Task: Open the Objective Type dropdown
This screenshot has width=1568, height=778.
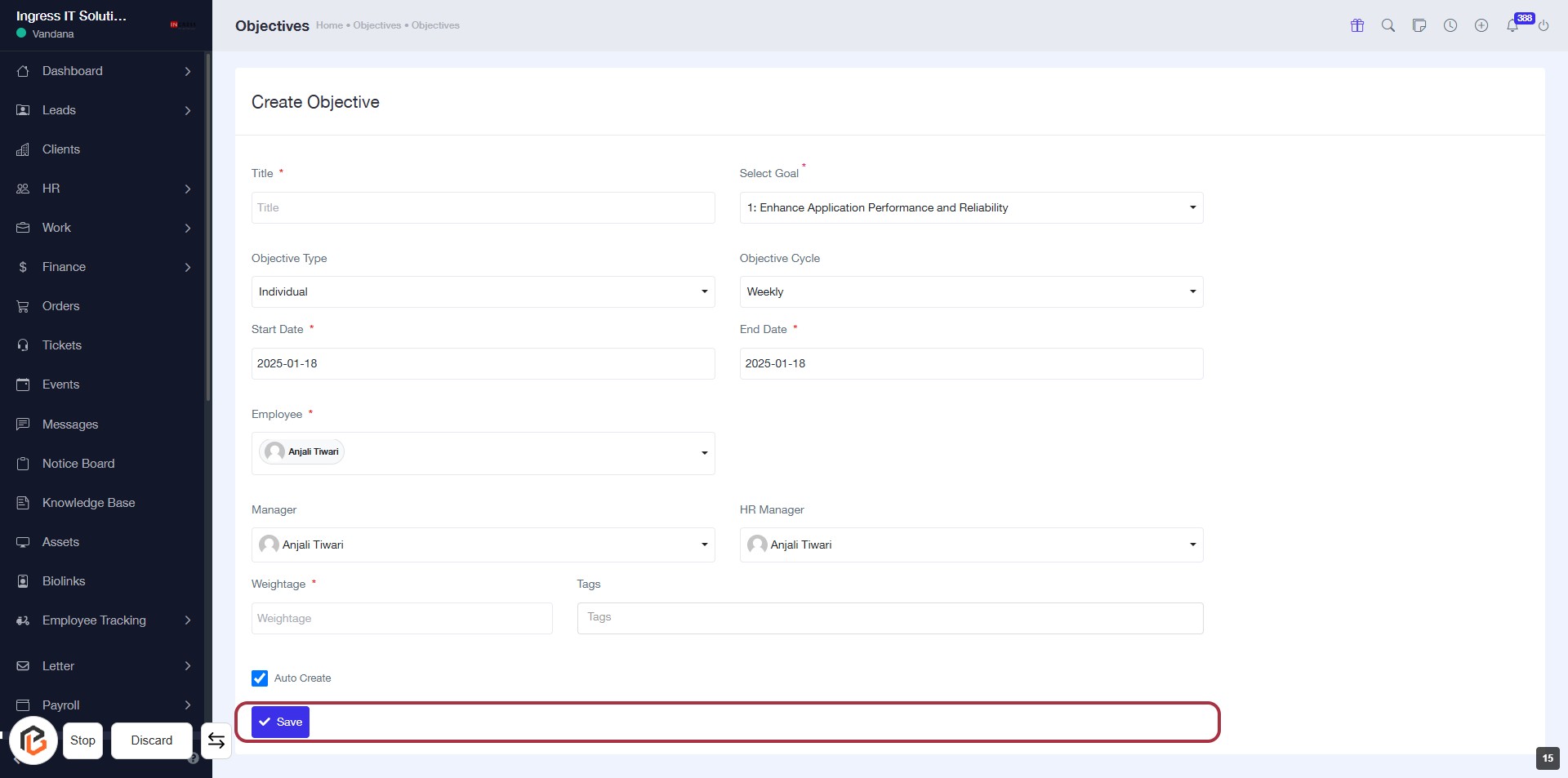Action: 483,292
